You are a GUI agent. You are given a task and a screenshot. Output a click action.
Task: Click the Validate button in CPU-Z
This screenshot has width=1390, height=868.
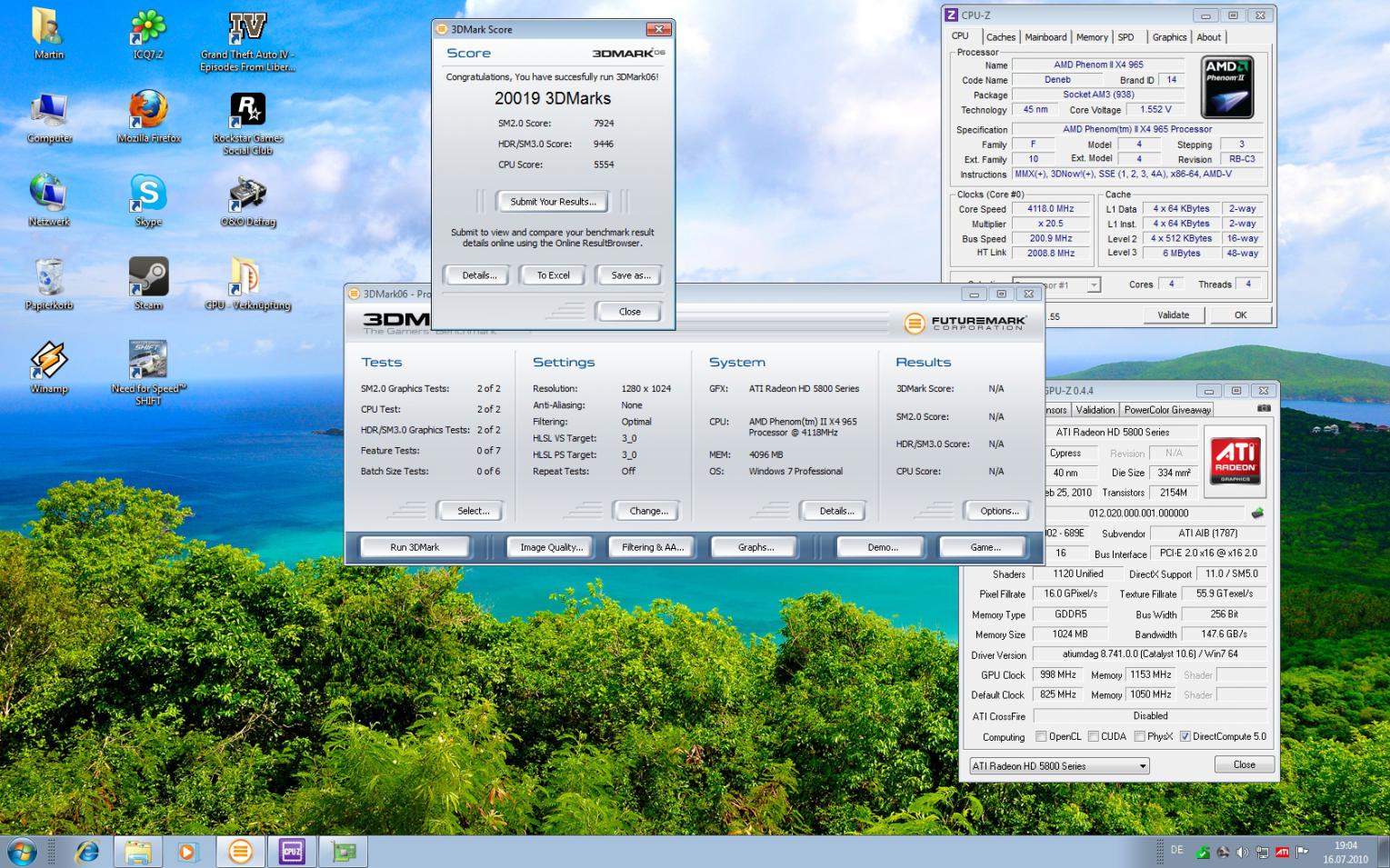(x=1173, y=315)
